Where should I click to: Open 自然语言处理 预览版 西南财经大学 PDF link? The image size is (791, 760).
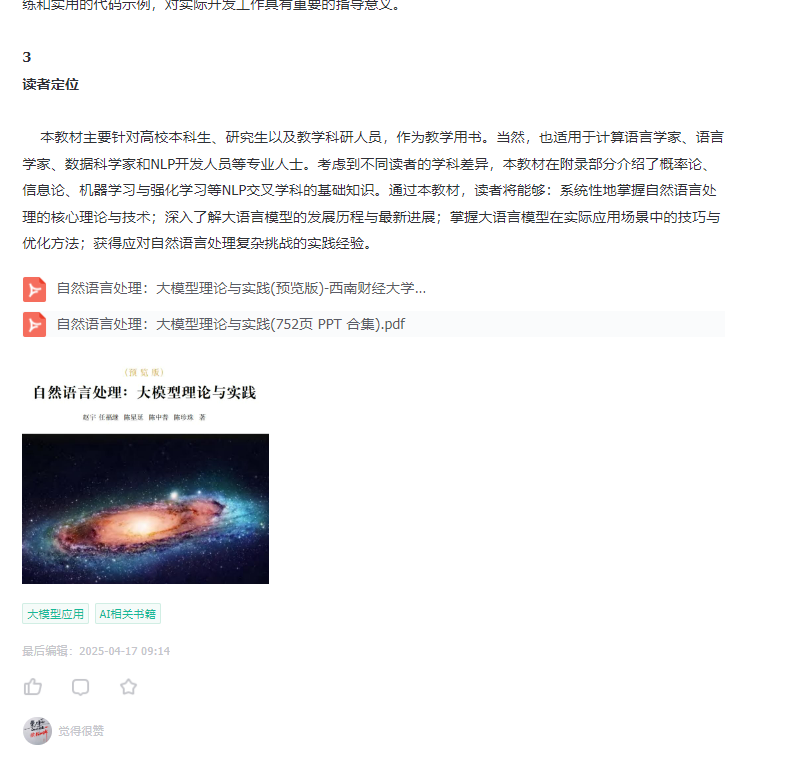(x=241, y=288)
